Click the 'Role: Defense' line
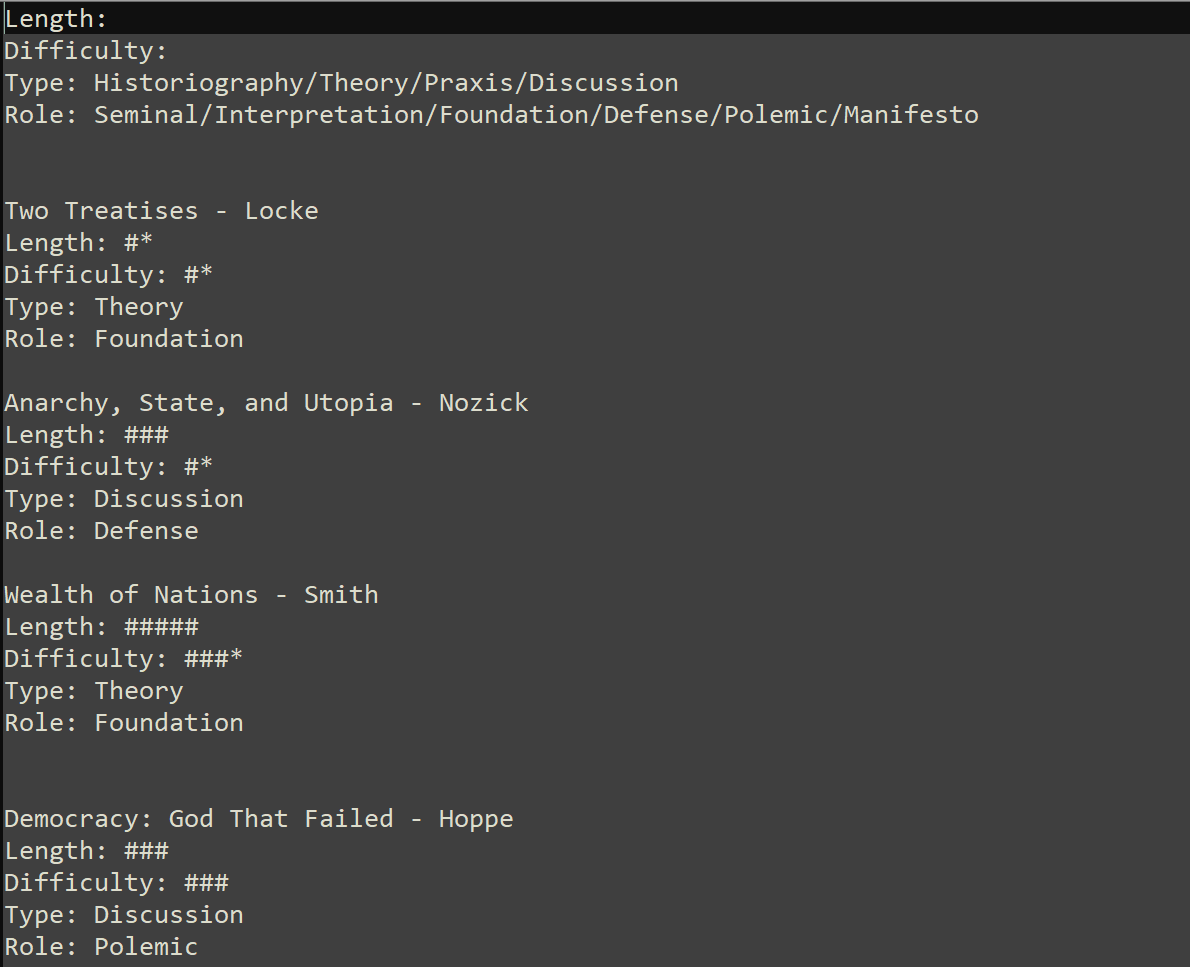 coord(101,531)
